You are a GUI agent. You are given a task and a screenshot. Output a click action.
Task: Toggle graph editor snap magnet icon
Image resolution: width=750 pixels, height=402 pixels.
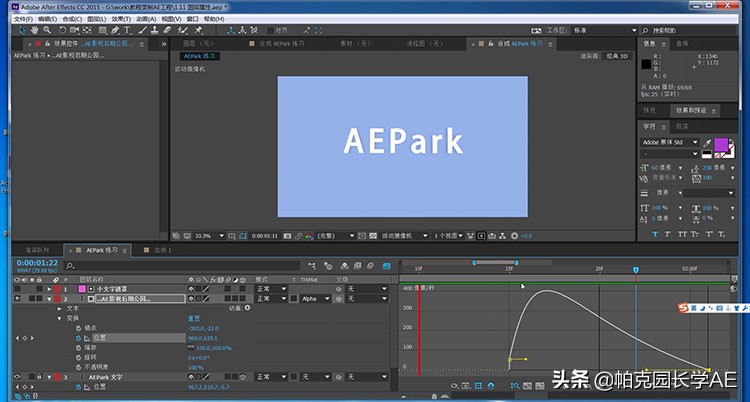[490, 385]
